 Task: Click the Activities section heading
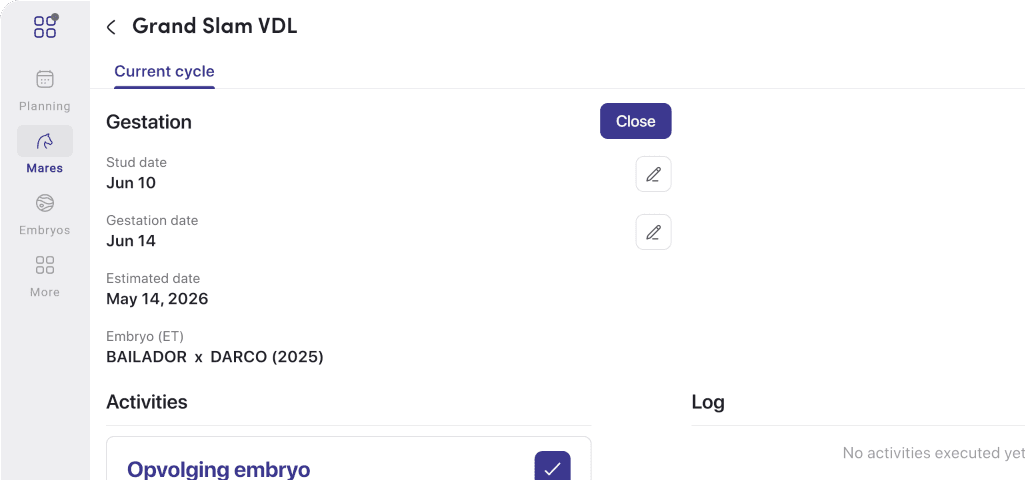[146, 402]
